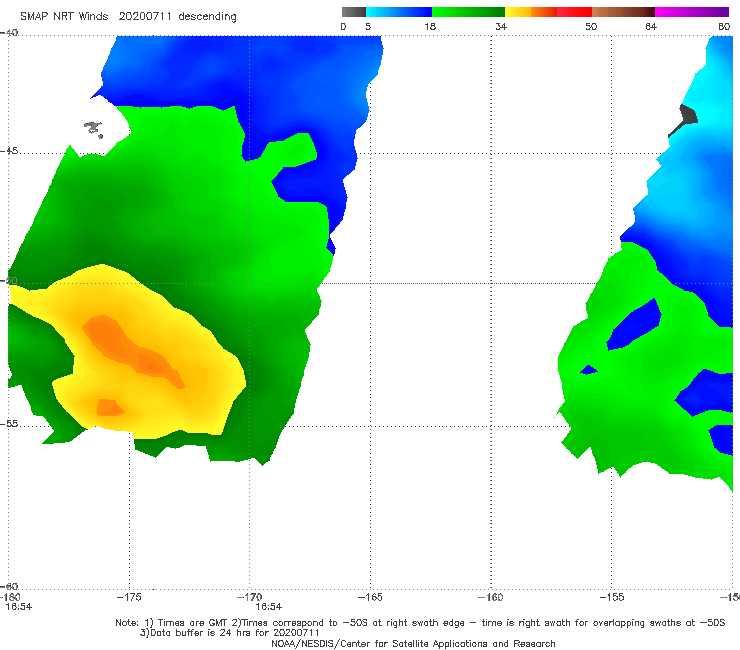Image resolution: width=740 pixels, height=650 pixels.
Task: Click the date '20200711' in the title
Action: (145, 17)
